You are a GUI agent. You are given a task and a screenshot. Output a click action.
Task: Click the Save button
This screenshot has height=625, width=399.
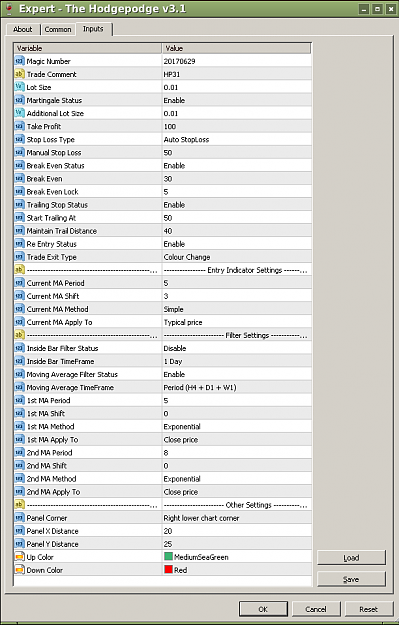point(351,579)
